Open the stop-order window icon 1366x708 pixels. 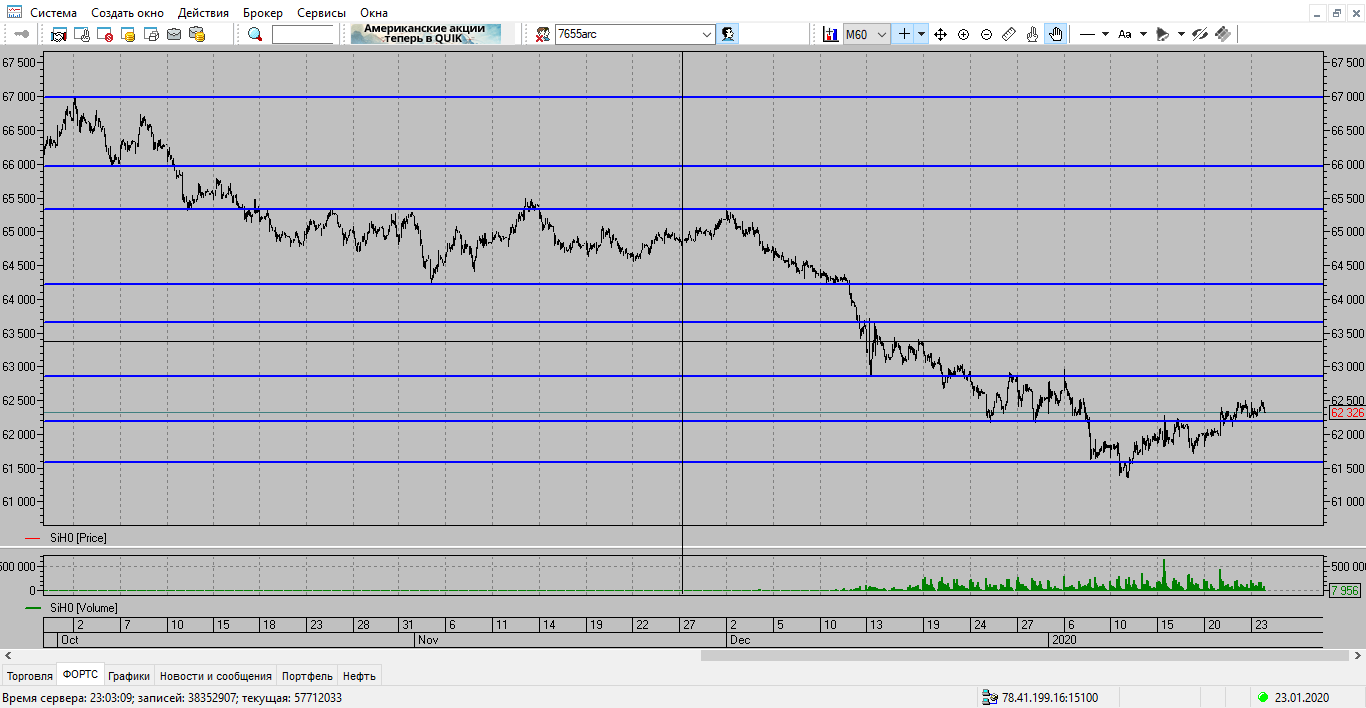(x=105, y=34)
